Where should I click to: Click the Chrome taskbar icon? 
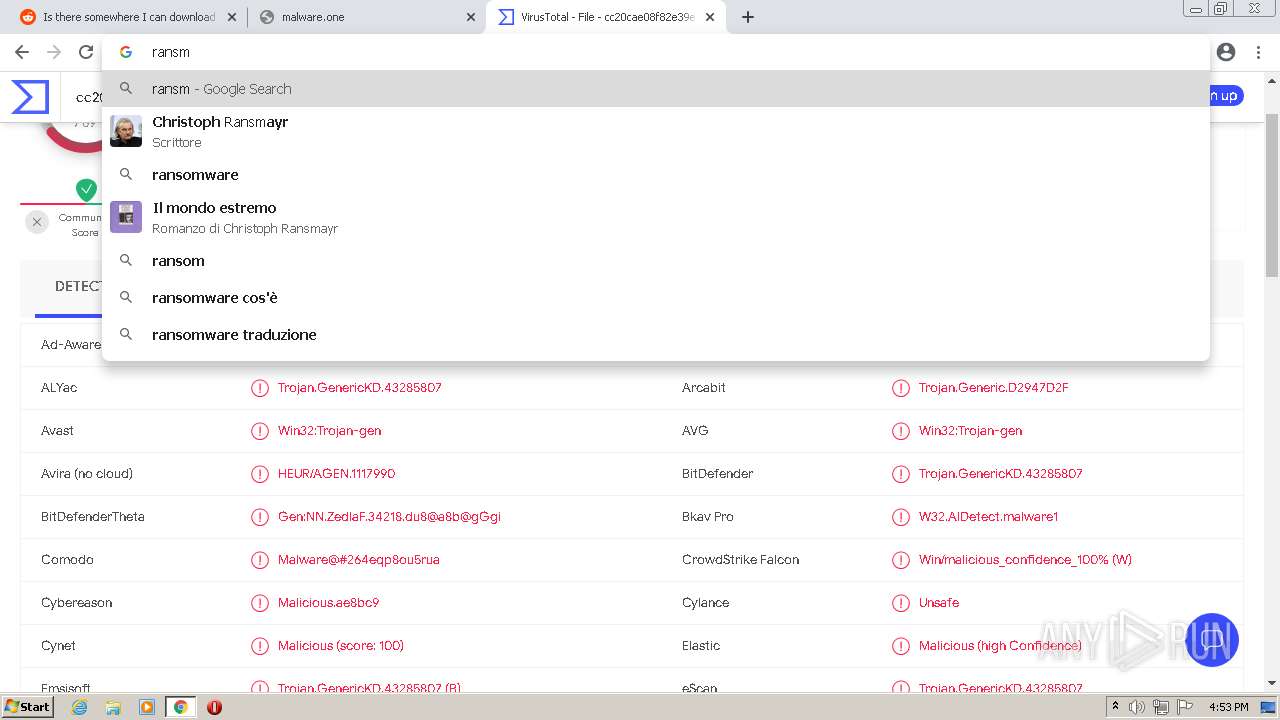click(181, 707)
